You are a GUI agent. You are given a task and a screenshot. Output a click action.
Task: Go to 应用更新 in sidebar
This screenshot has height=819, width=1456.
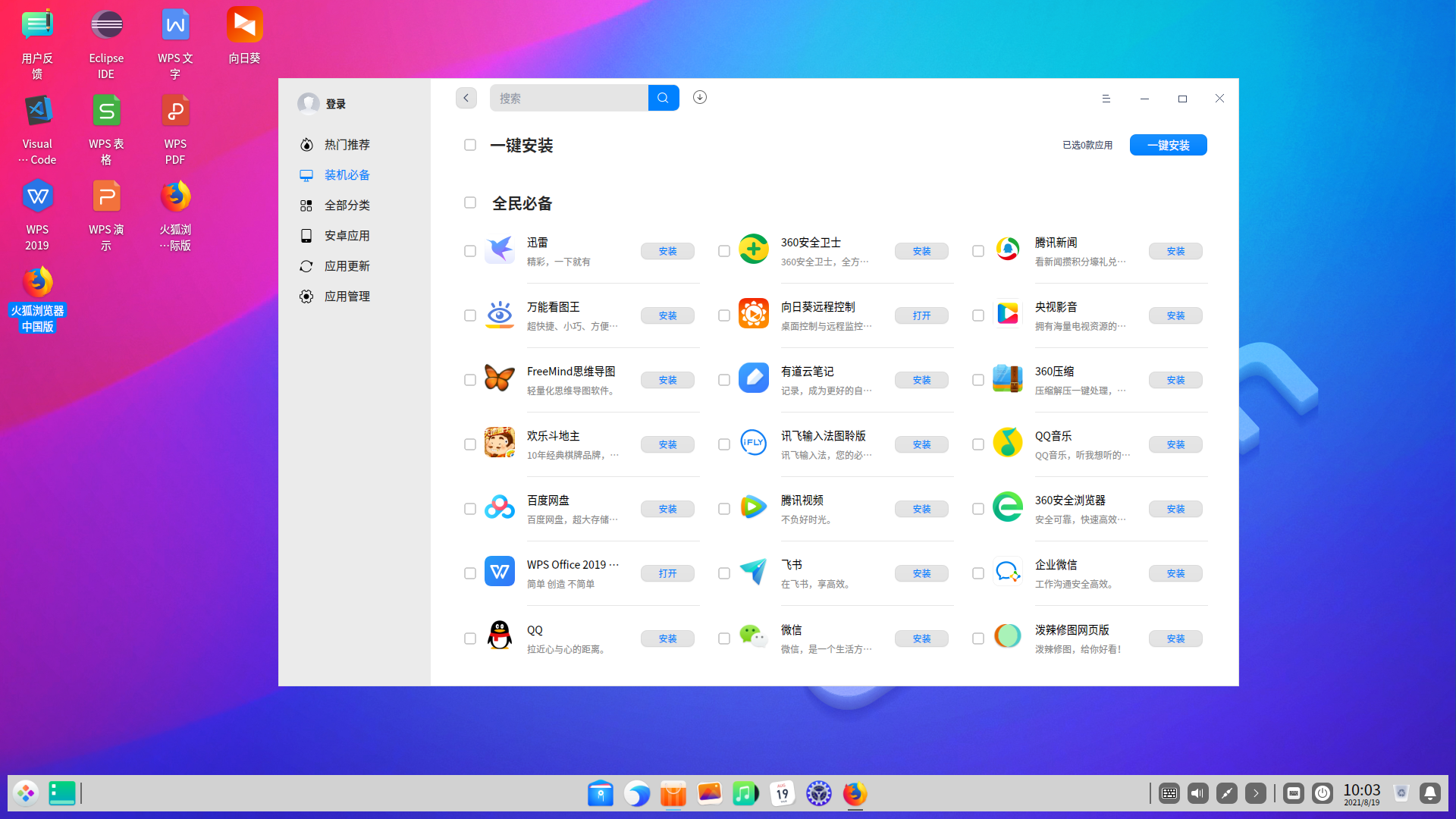pos(347,266)
